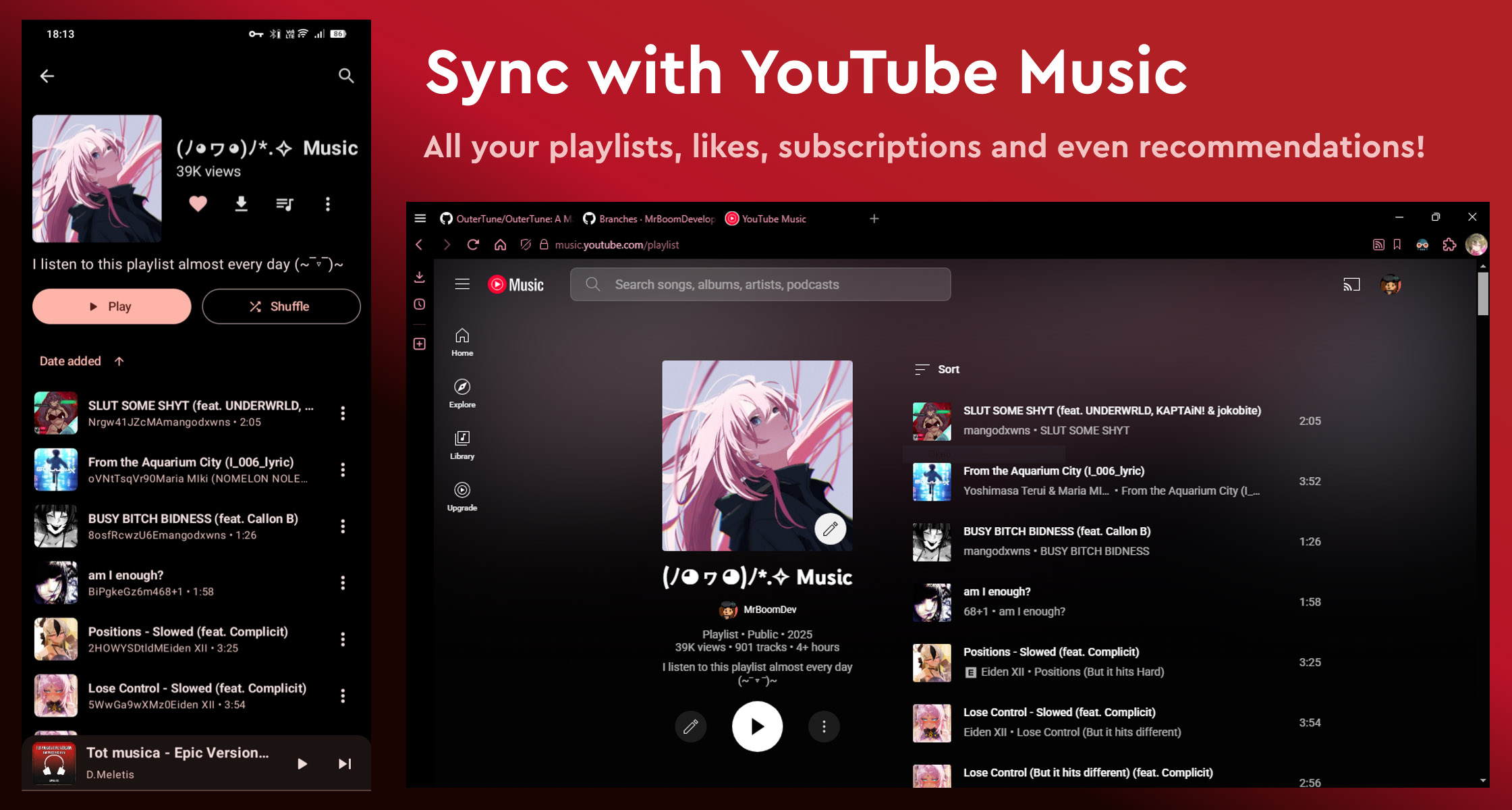Click the "Search songs, albums, artists, podcasts" field
The image size is (1512, 810).
click(760, 284)
